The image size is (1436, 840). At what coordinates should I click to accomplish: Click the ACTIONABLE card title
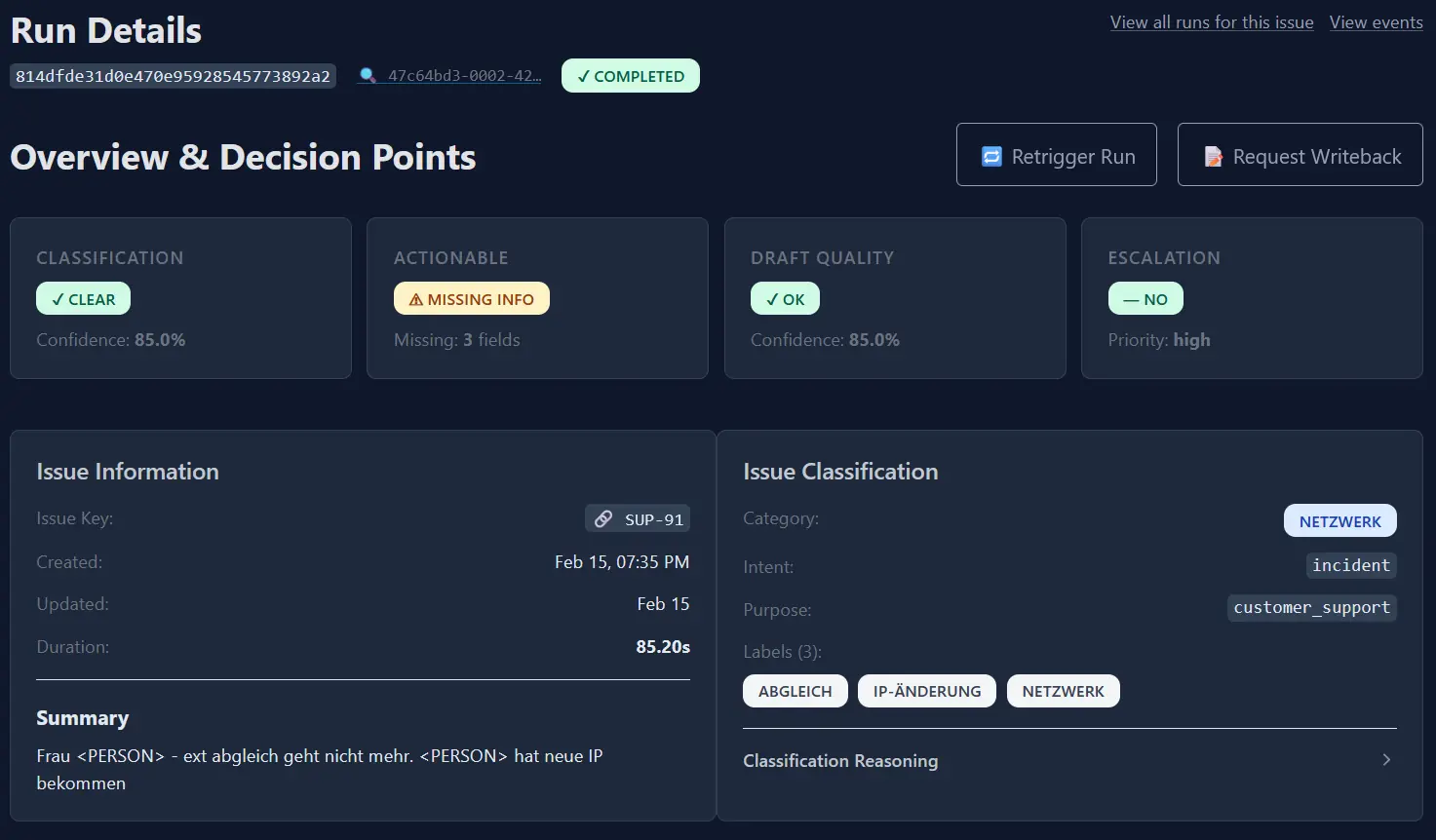pyautogui.click(x=450, y=258)
